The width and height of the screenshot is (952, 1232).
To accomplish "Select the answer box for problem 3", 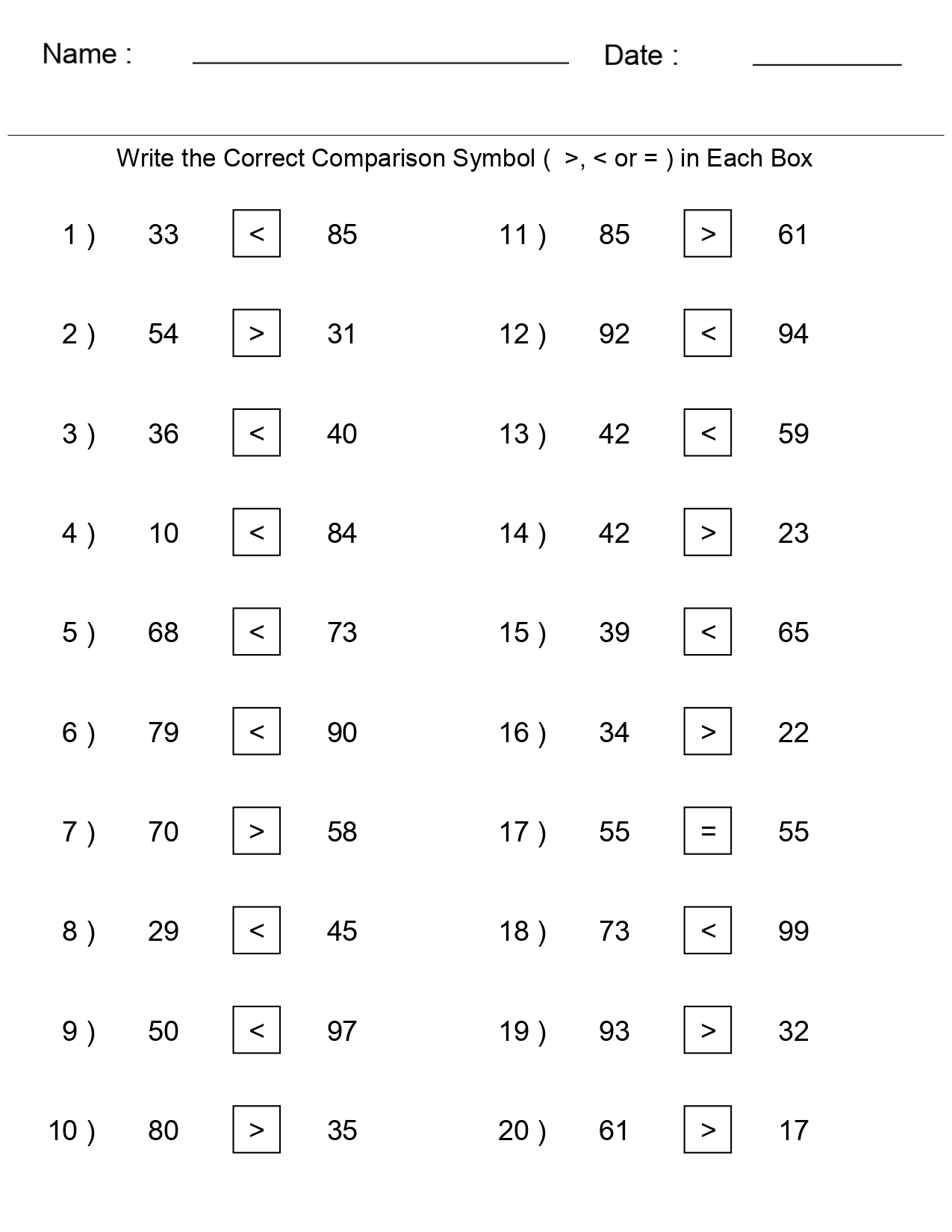I will 256,432.
